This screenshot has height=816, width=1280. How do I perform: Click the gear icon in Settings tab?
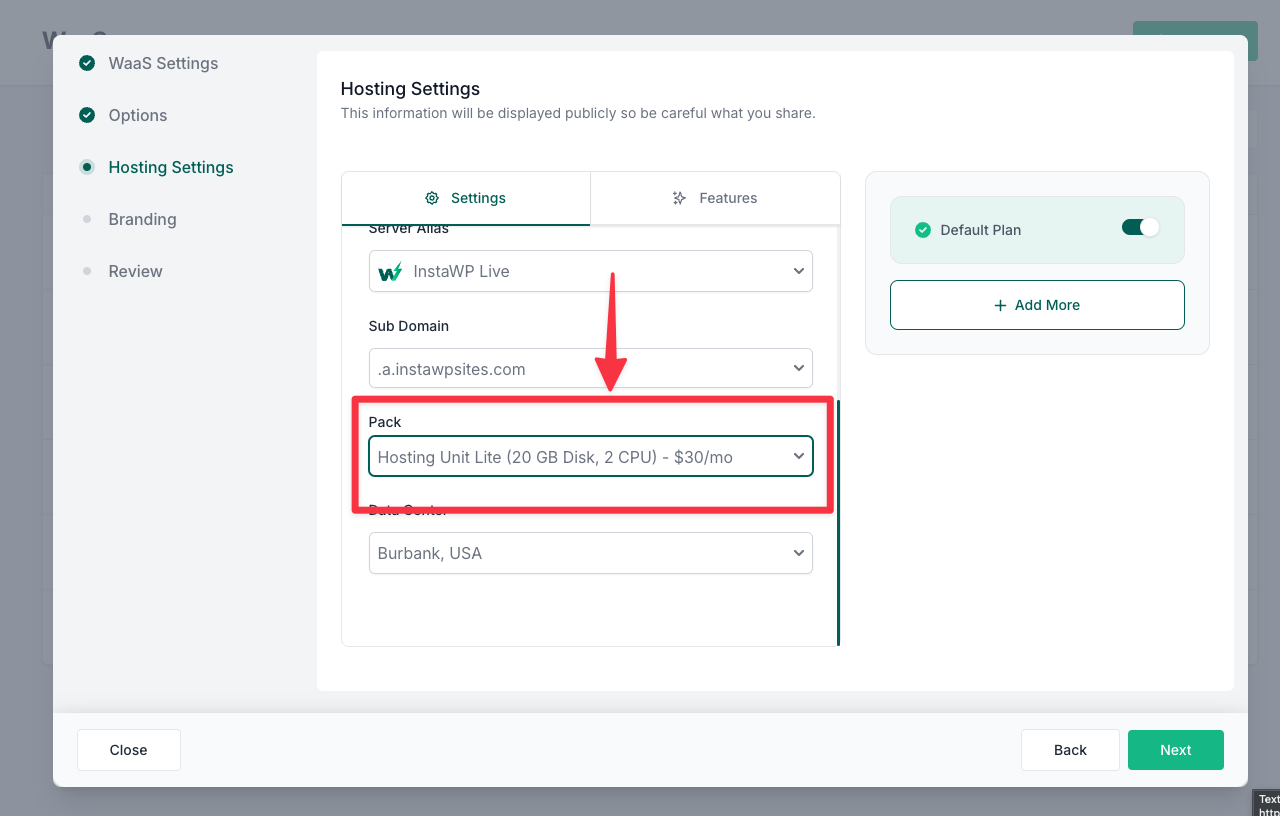pyautogui.click(x=432, y=198)
